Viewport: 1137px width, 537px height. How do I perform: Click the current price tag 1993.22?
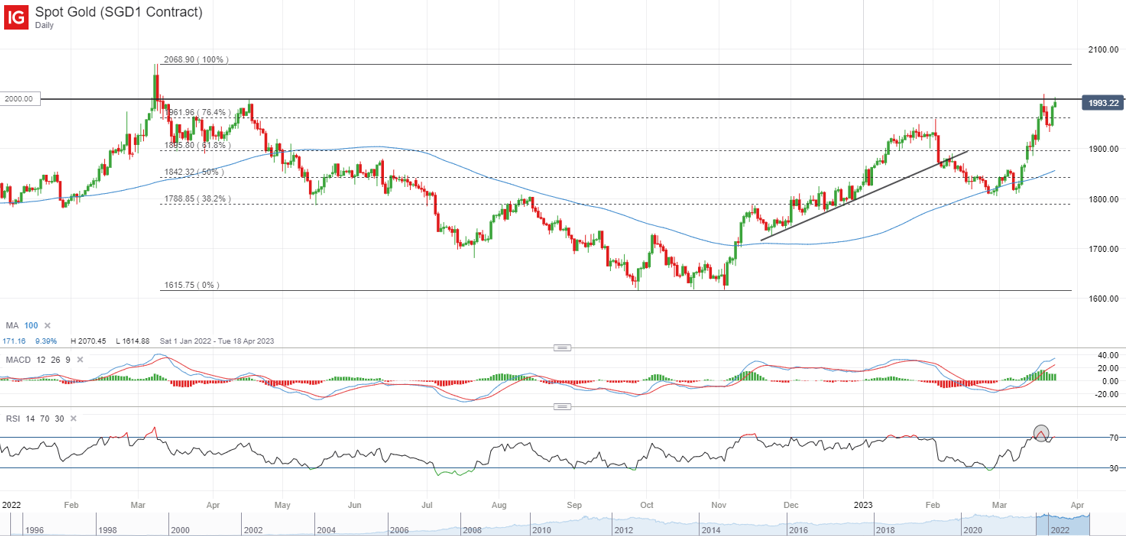(1102, 103)
